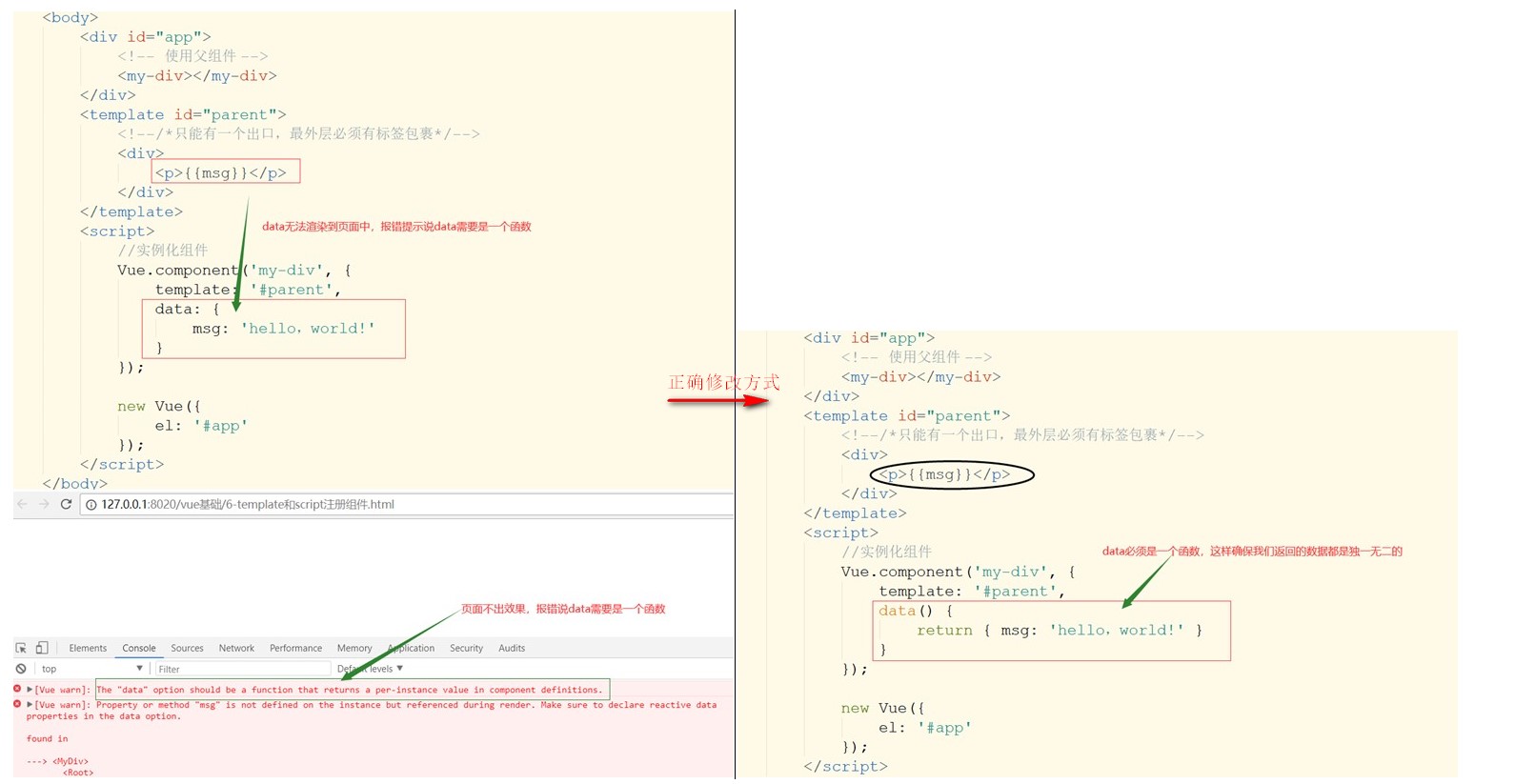
Task: Open the Default levels dropdown
Action: pos(370,669)
